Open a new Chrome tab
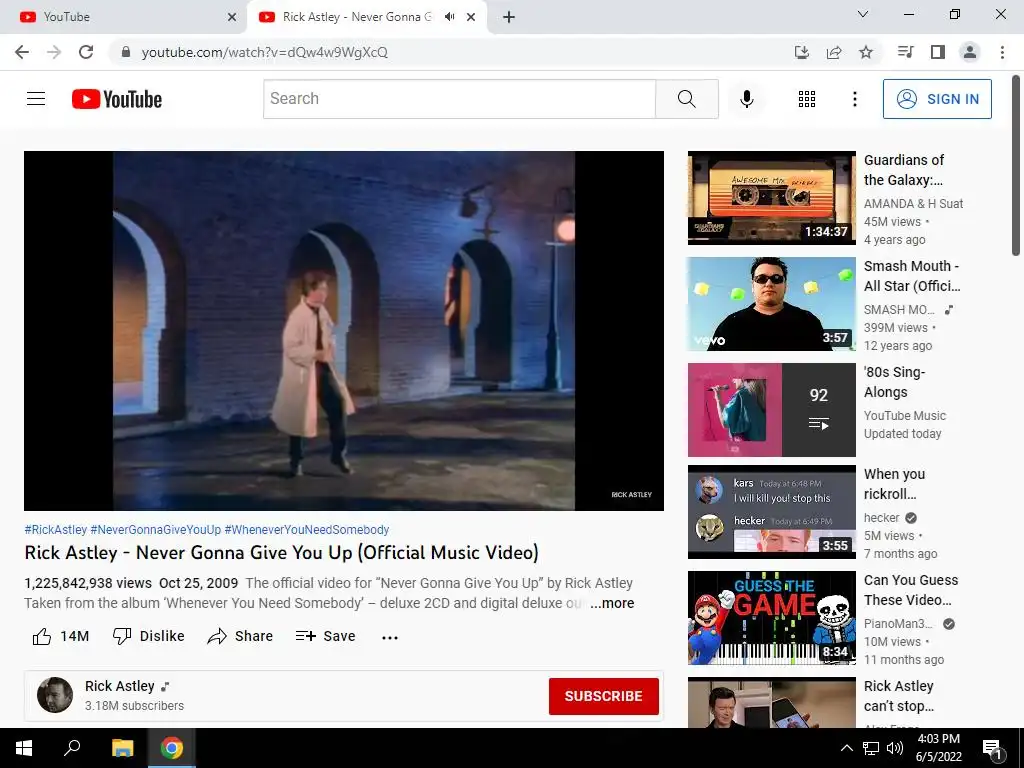 (509, 17)
